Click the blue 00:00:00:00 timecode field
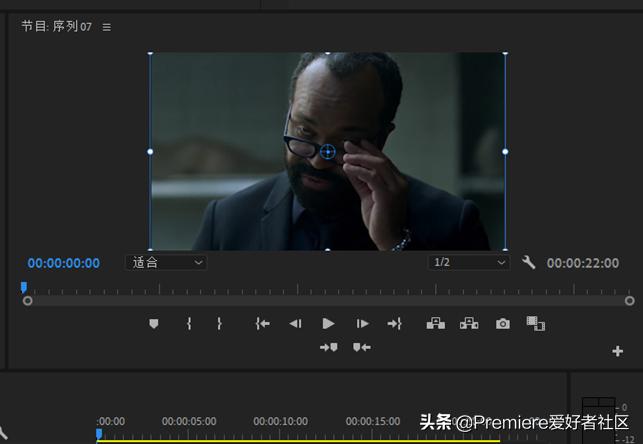Screen dimensions: 643x444 (64, 263)
